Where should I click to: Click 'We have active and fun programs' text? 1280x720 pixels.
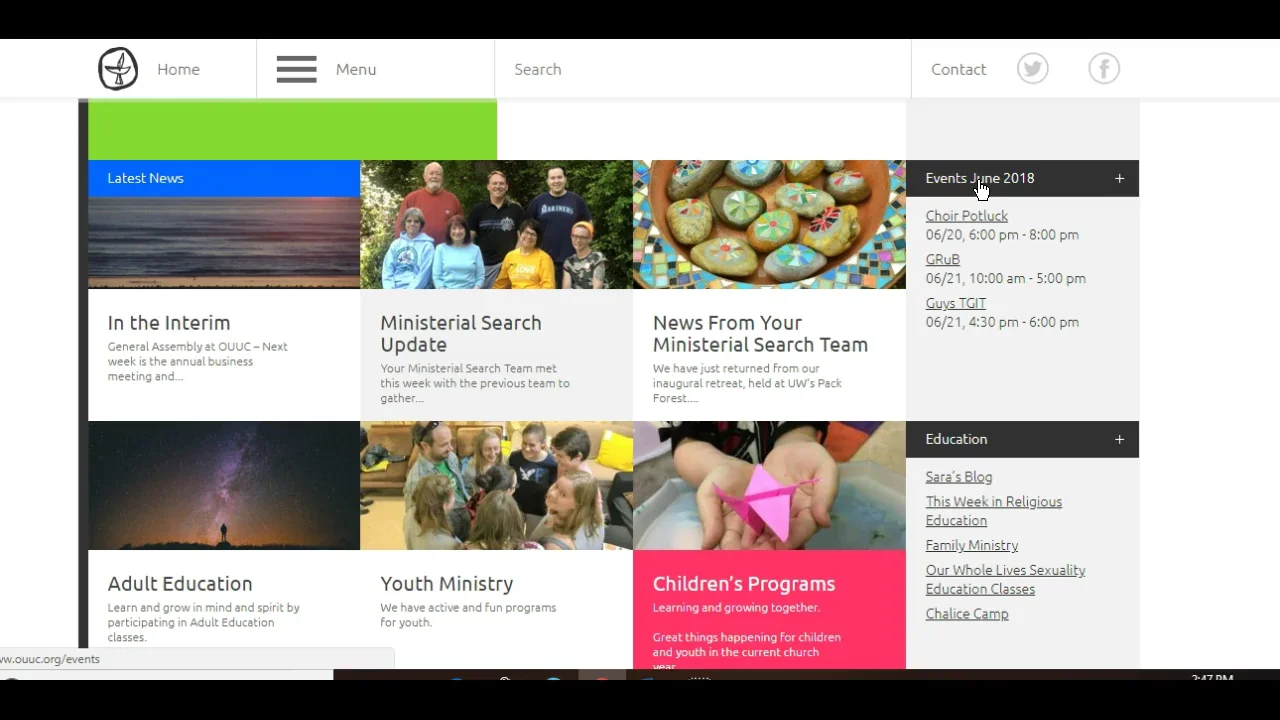[468, 615]
